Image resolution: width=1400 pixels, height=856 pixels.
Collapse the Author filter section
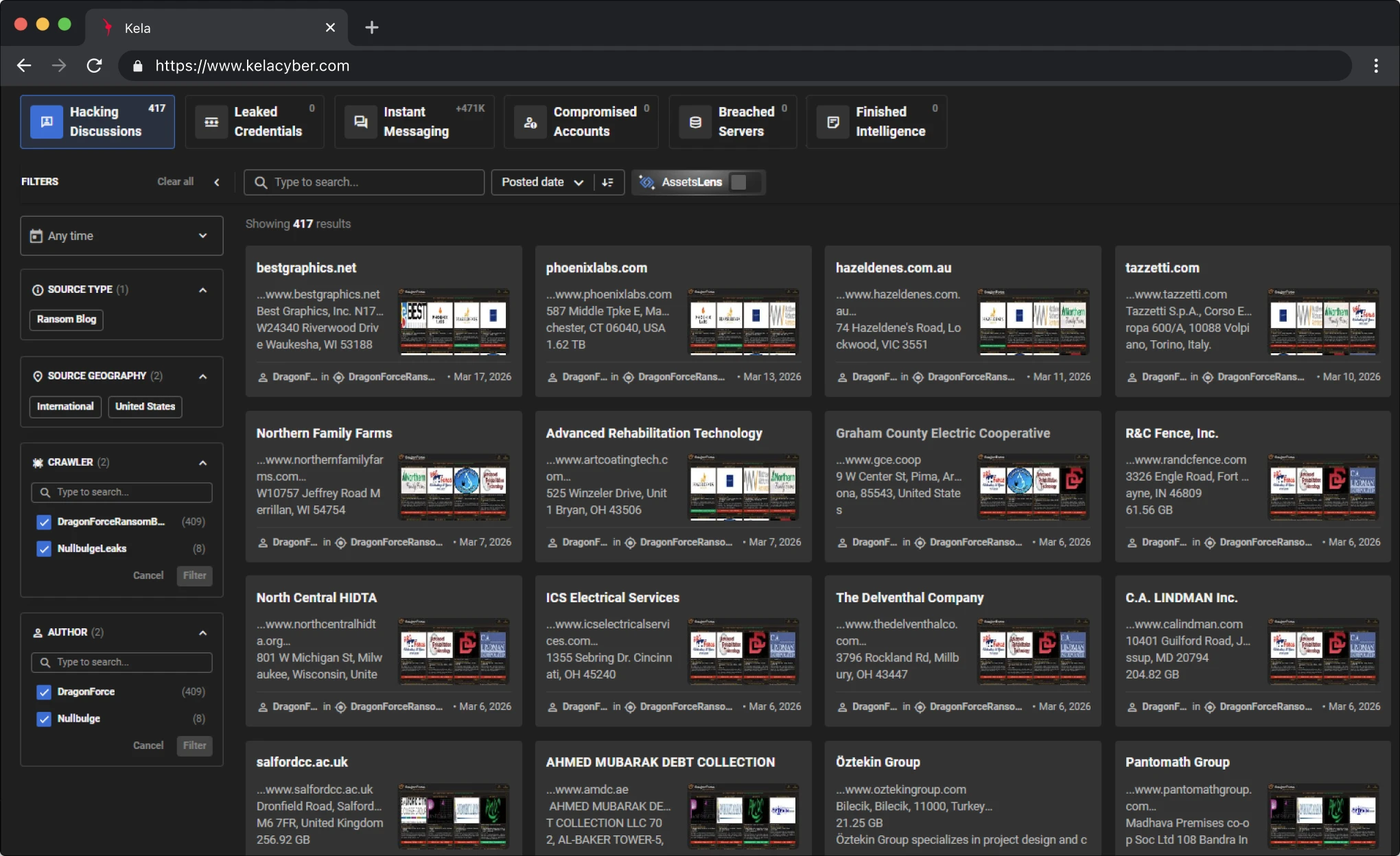(x=203, y=633)
